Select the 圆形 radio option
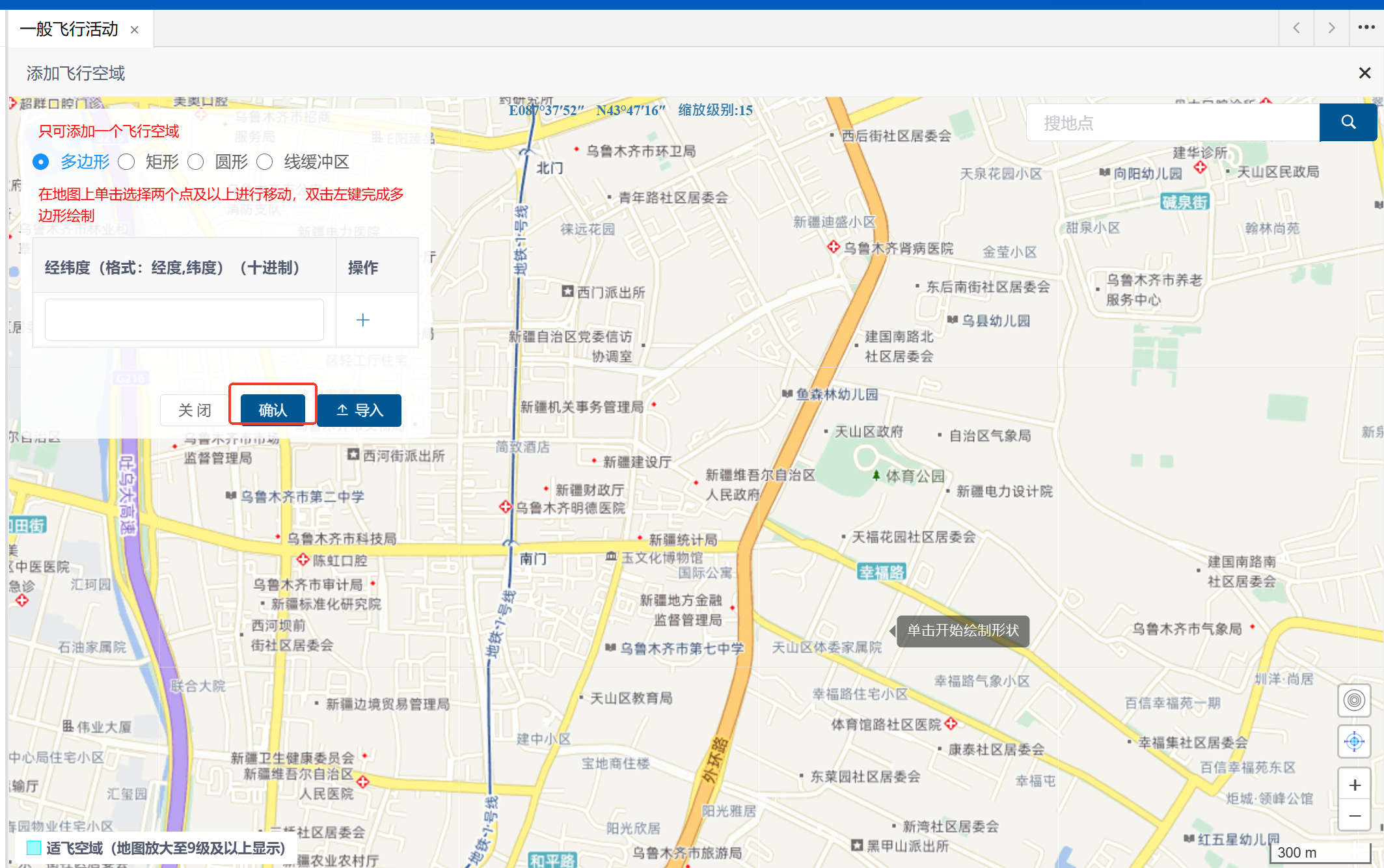This screenshot has width=1384, height=868. coord(195,161)
